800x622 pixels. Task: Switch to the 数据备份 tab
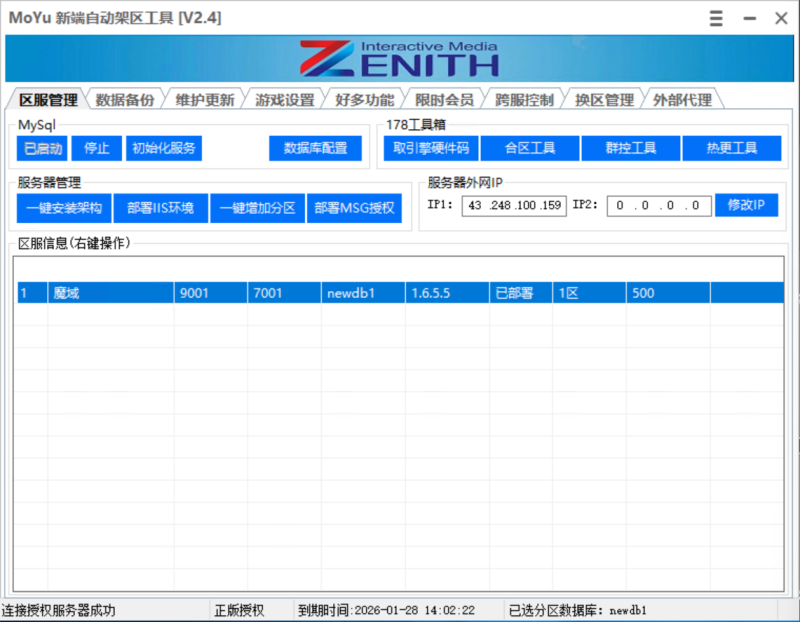(123, 98)
